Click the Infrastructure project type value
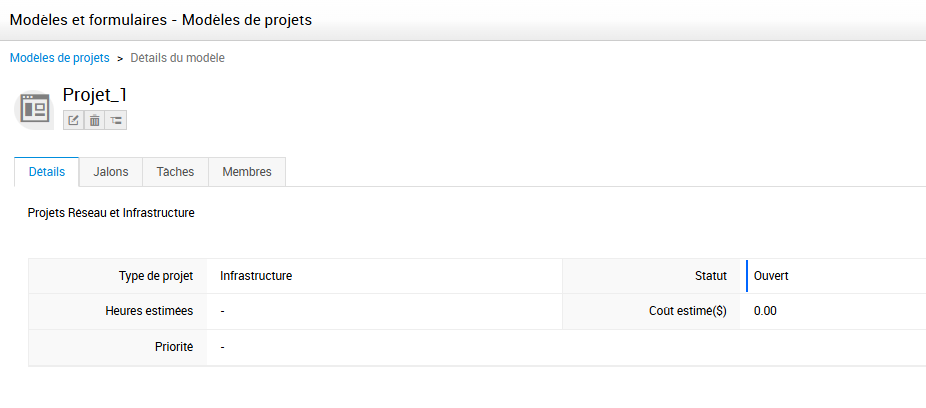Screen dimensions: 926x408 [256, 276]
